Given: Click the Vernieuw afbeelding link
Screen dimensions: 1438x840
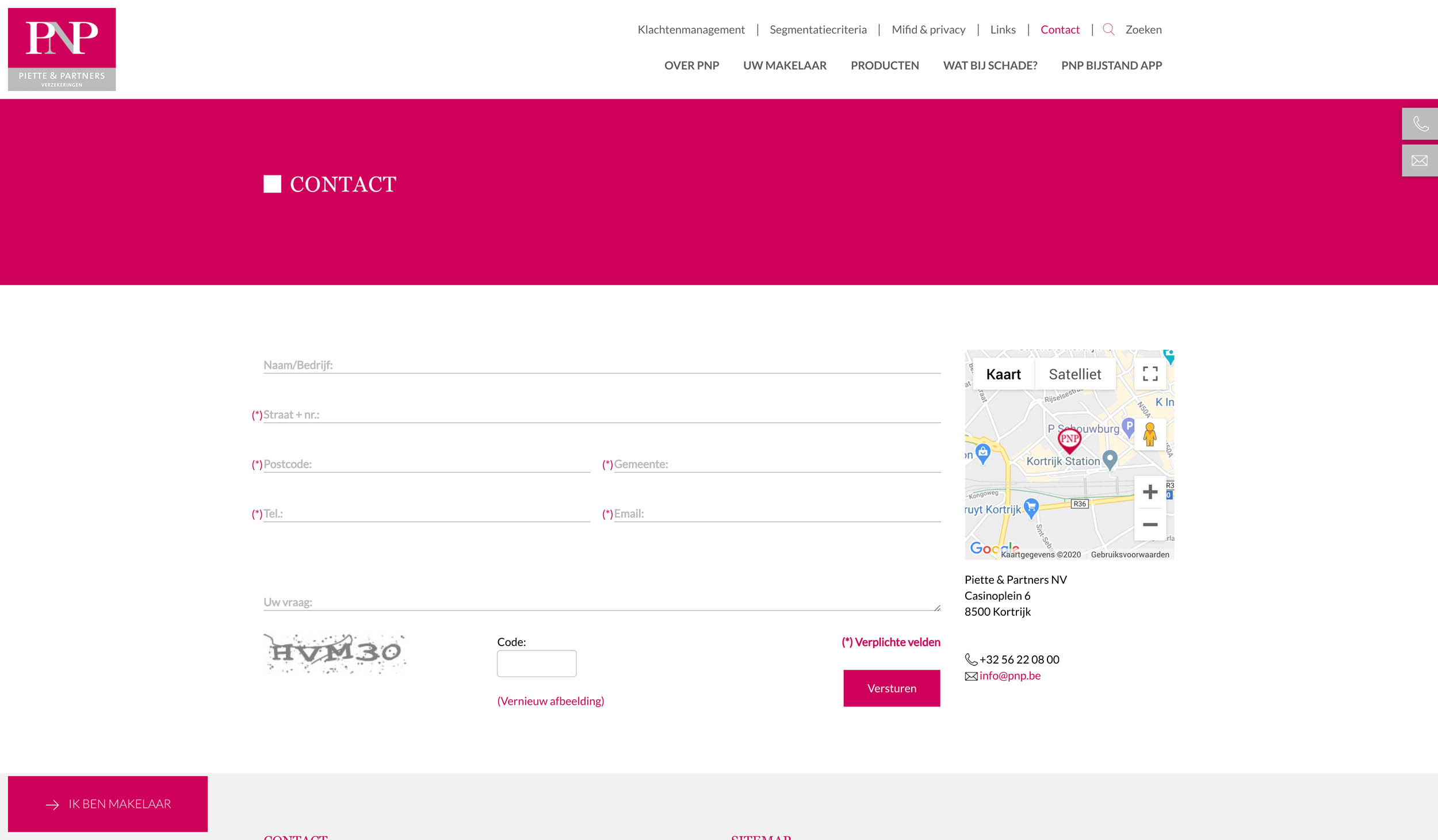Looking at the screenshot, I should [550, 701].
